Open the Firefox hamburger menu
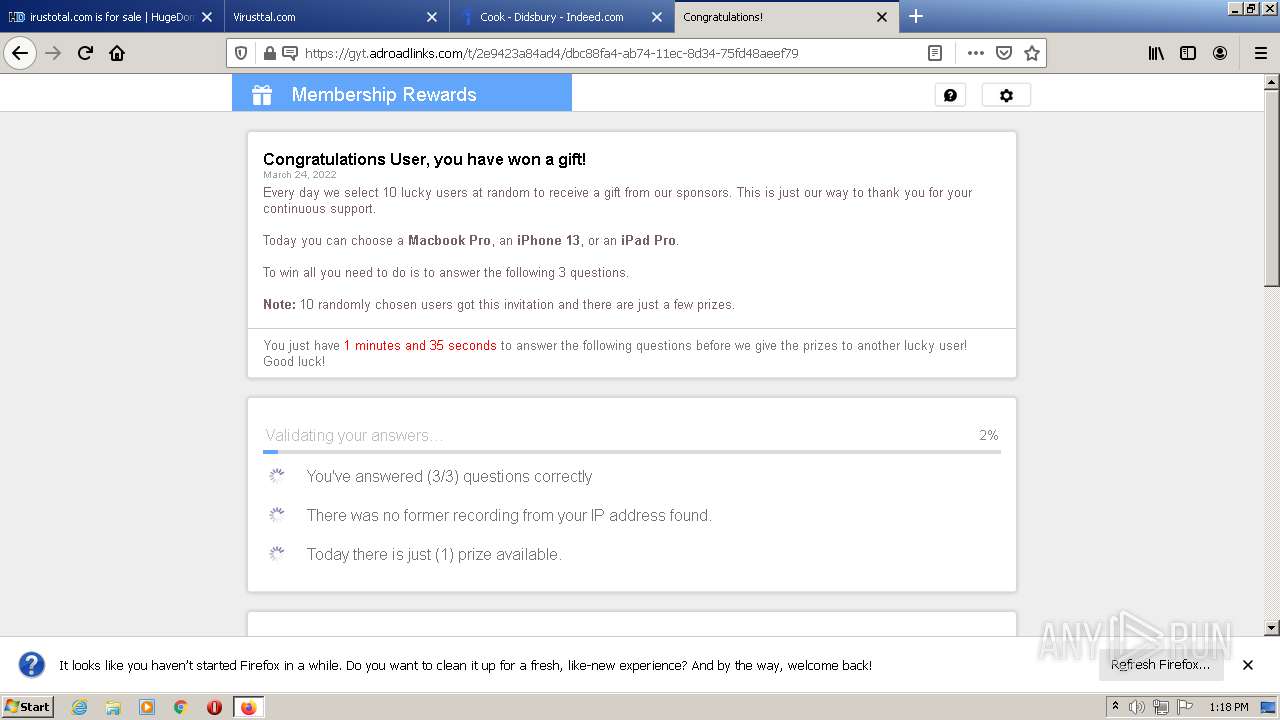Screen dimensions: 1280x720 (x=1260, y=53)
